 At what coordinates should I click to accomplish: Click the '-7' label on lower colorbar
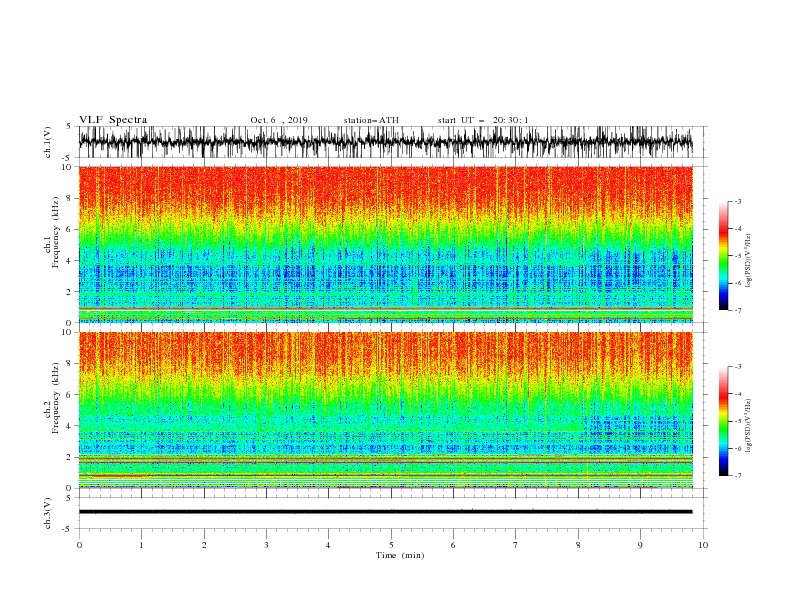737,476
